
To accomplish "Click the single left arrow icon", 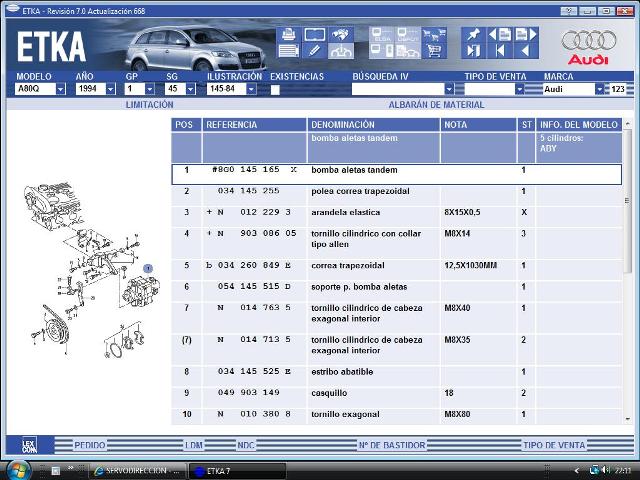I will pos(526,51).
